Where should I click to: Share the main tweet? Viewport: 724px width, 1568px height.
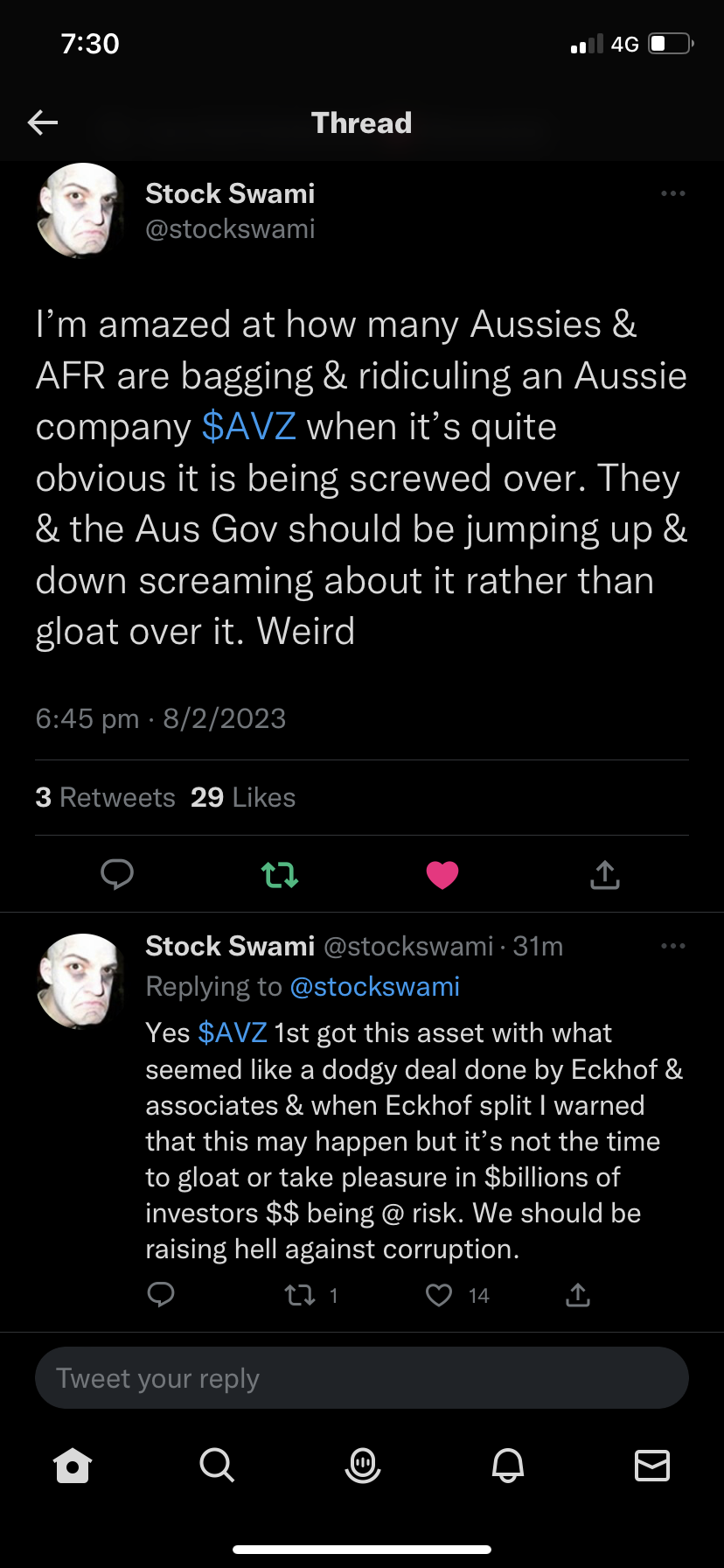point(605,874)
